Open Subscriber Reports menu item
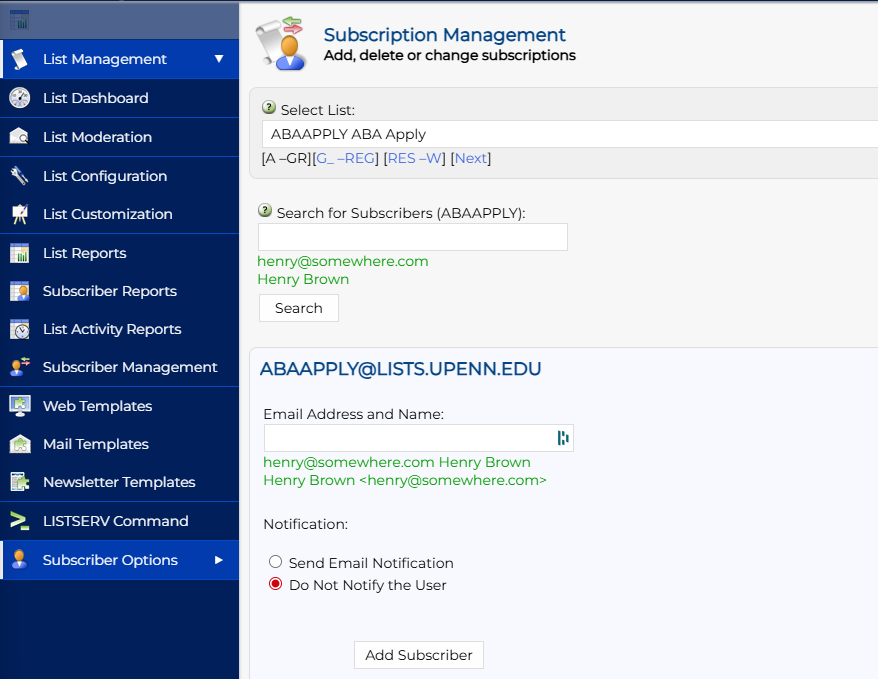The height and width of the screenshot is (679, 878). pos(119,291)
